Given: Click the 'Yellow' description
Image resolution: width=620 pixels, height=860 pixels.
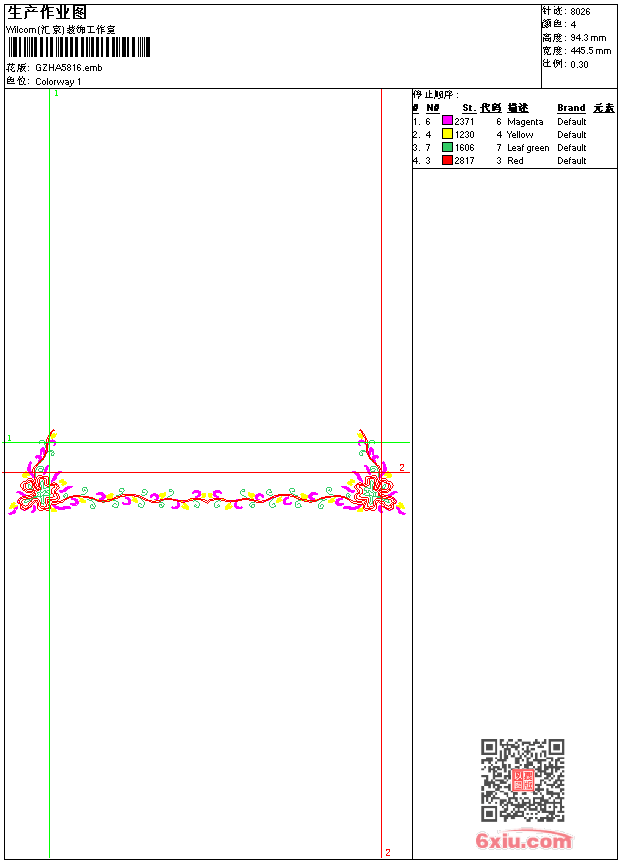Looking at the screenshot, I should (x=520, y=134).
